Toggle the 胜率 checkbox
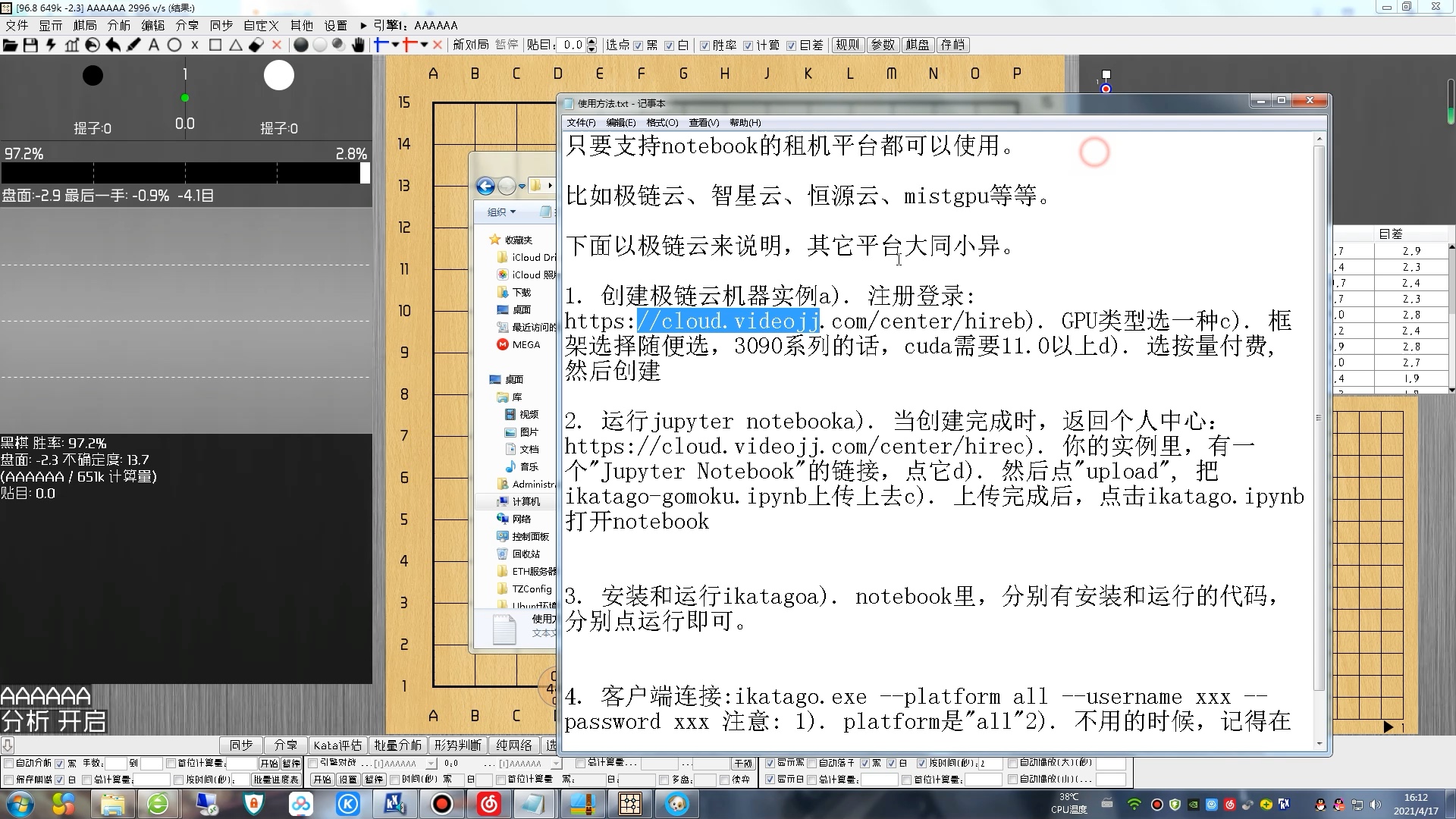Viewport: 1456px width, 819px height. click(704, 45)
